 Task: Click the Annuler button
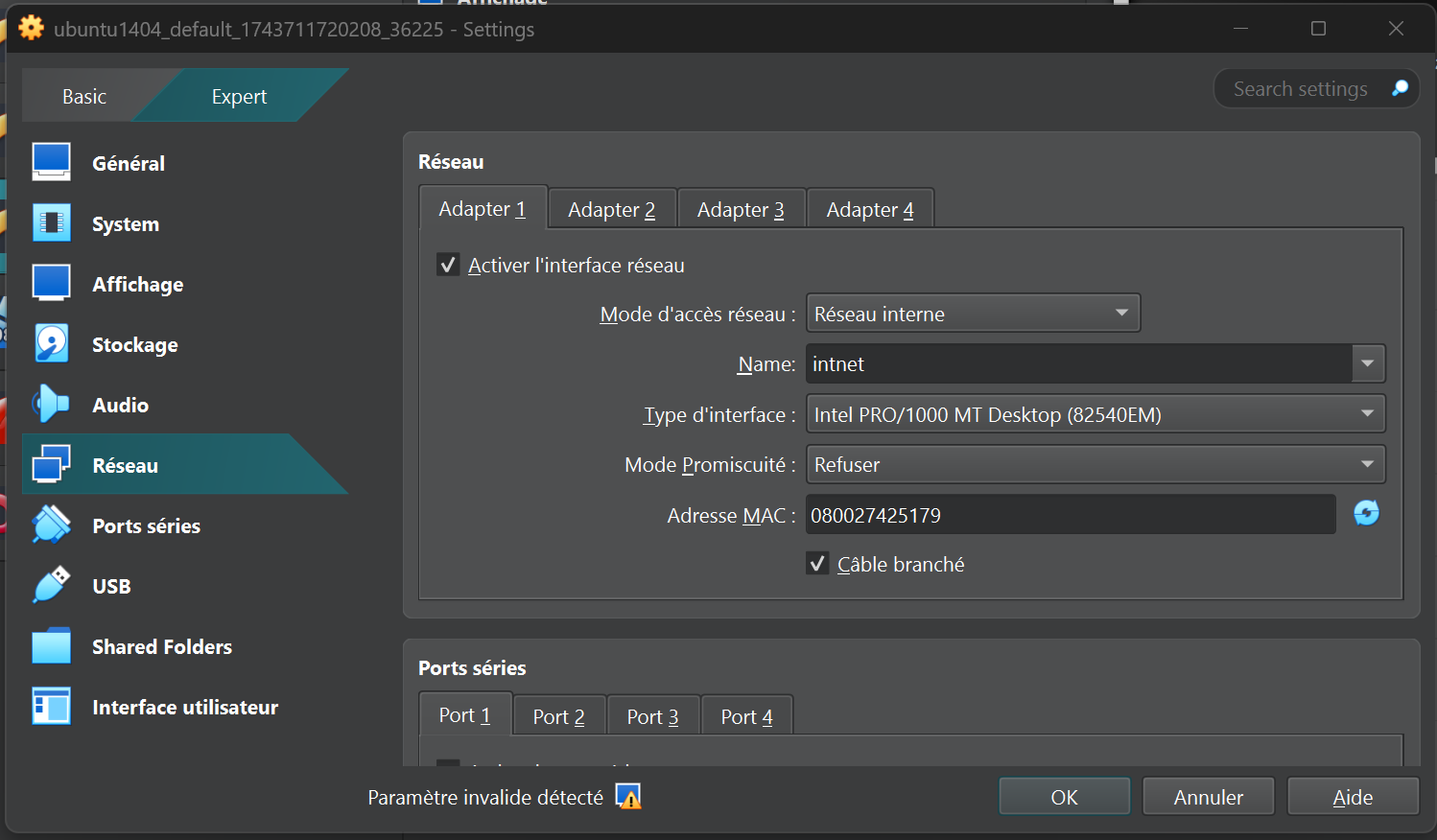click(1208, 797)
